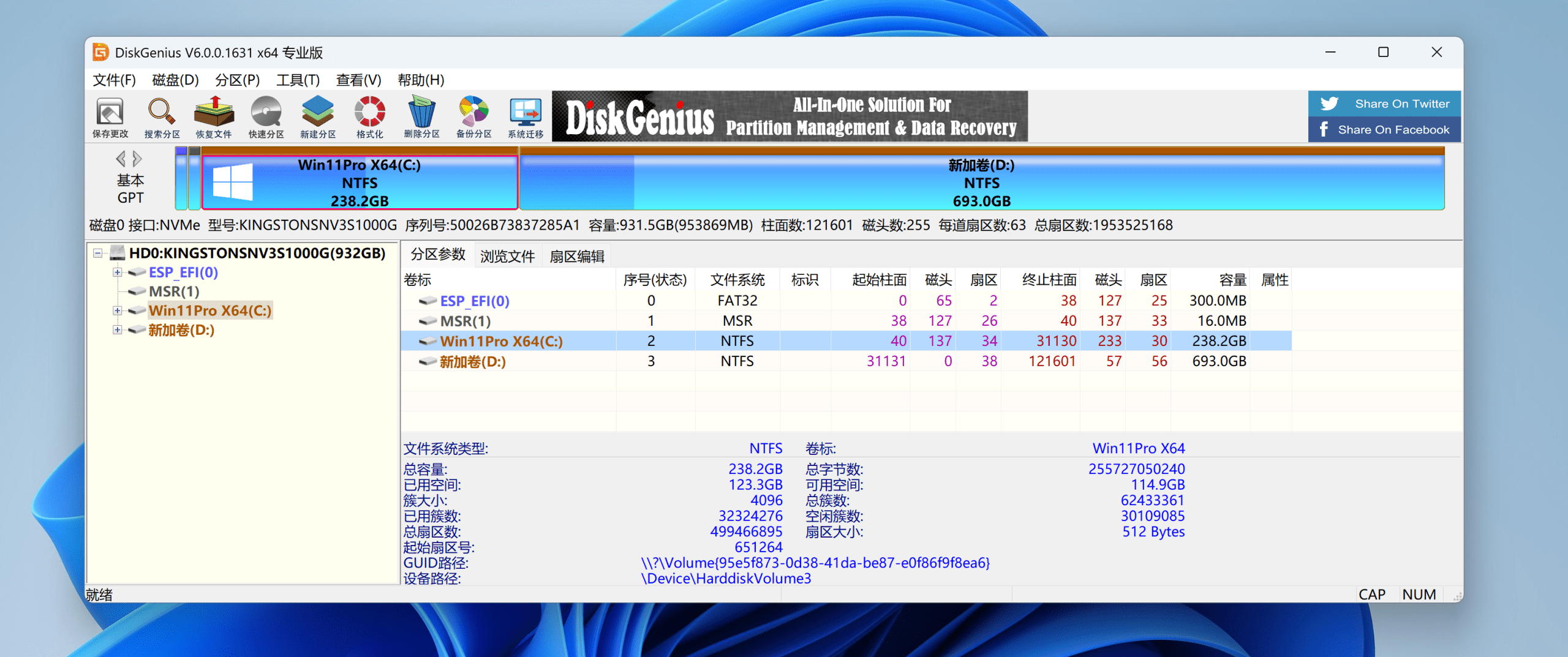Click the 新建分区 new partition icon
This screenshot has width=1568, height=657.
click(x=318, y=117)
